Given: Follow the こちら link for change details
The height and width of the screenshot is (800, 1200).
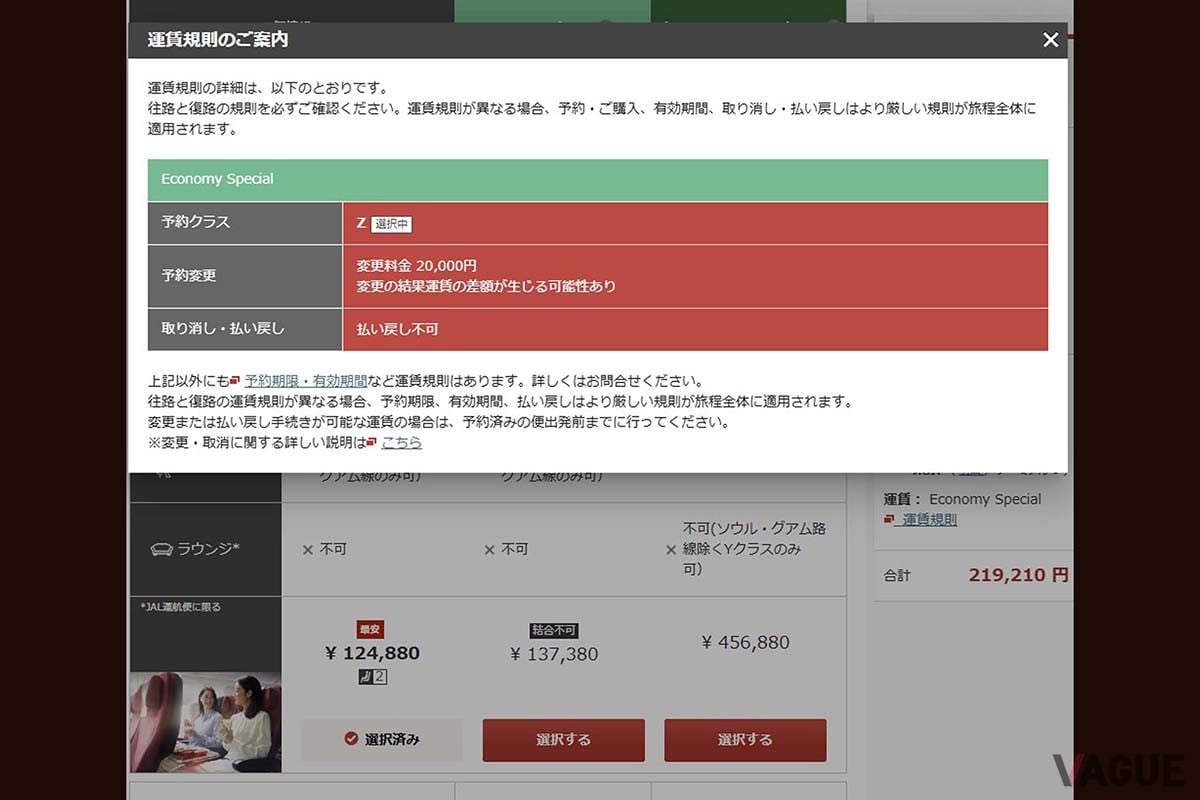Looking at the screenshot, I should [402, 441].
